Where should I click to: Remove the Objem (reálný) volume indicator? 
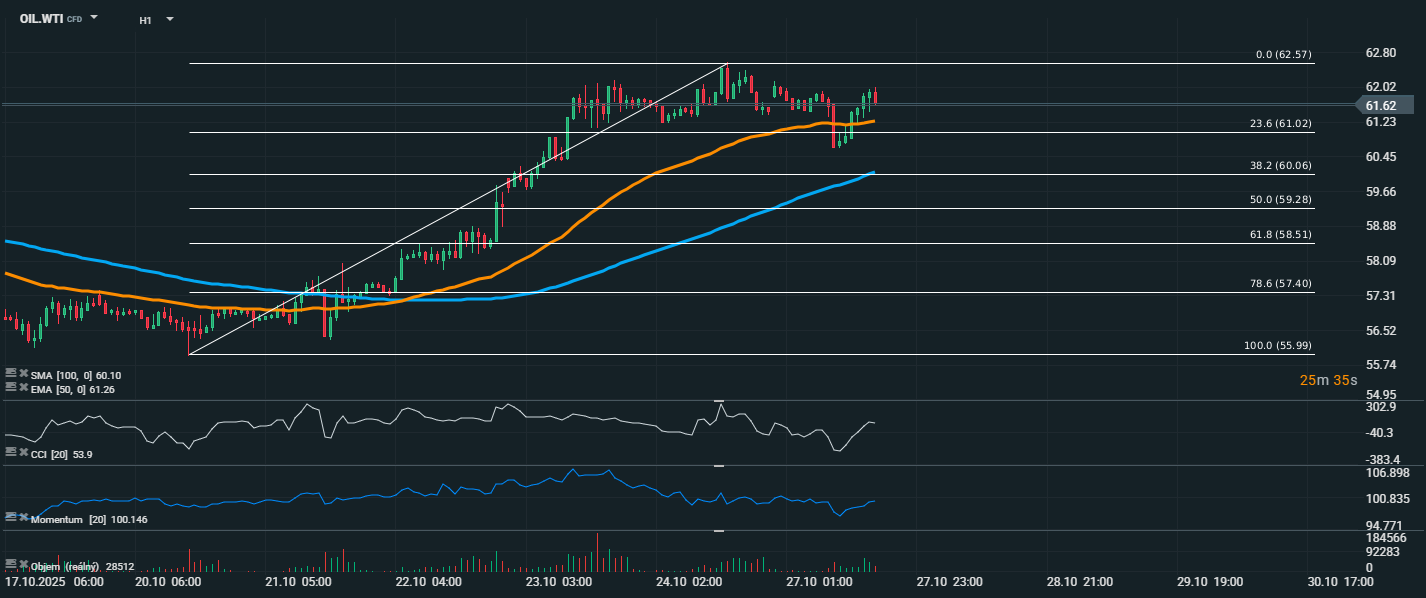[22, 564]
